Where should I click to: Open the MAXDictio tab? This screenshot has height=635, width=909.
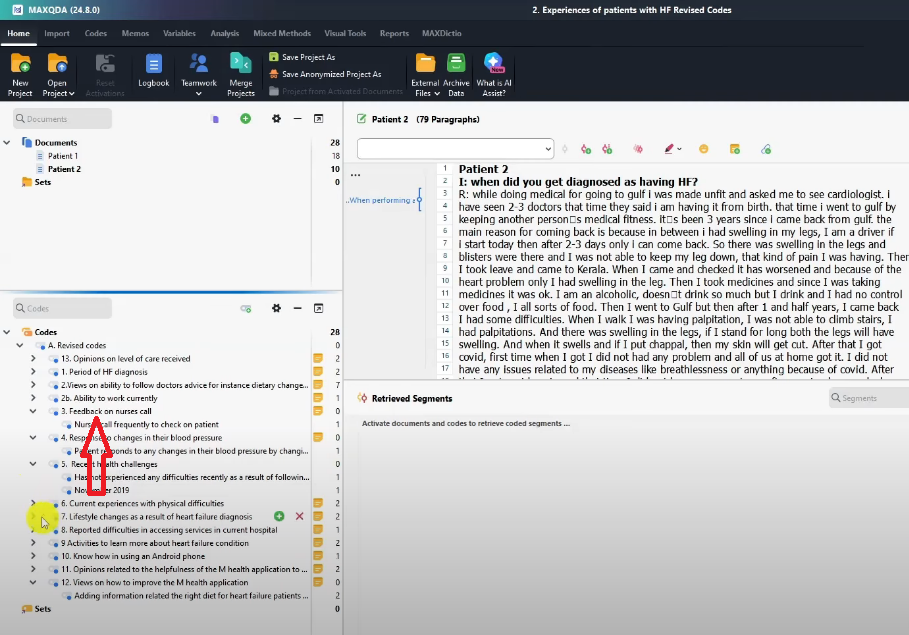coord(442,33)
